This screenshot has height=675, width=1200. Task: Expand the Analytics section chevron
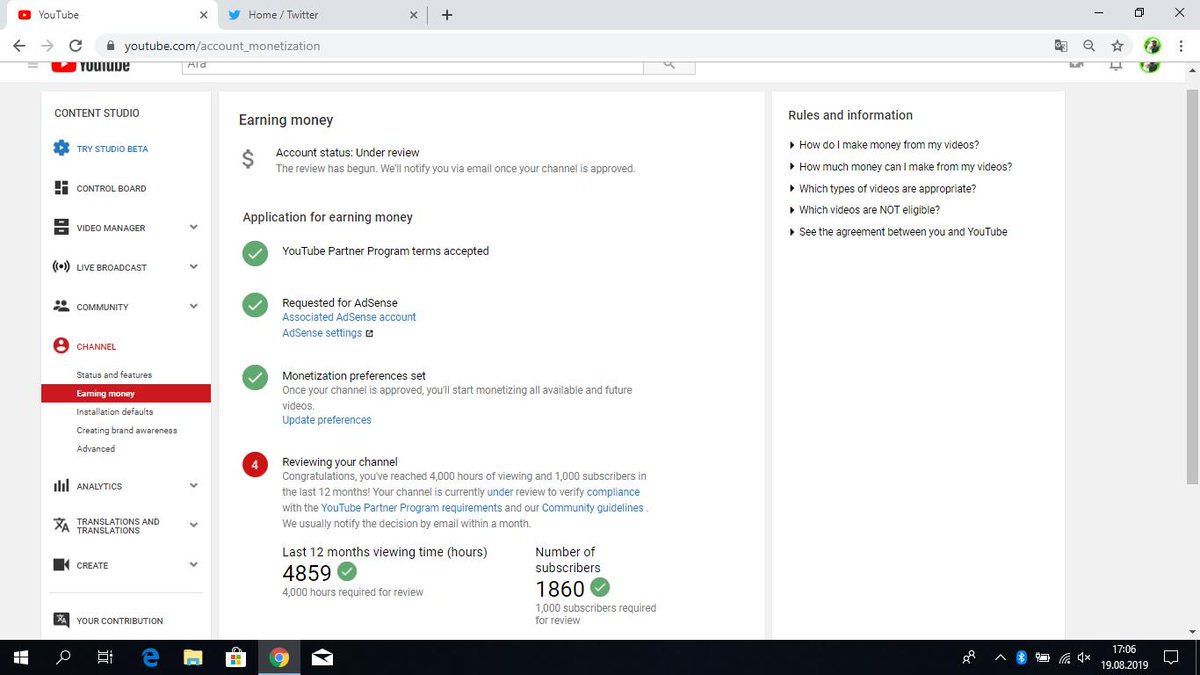[194, 485]
